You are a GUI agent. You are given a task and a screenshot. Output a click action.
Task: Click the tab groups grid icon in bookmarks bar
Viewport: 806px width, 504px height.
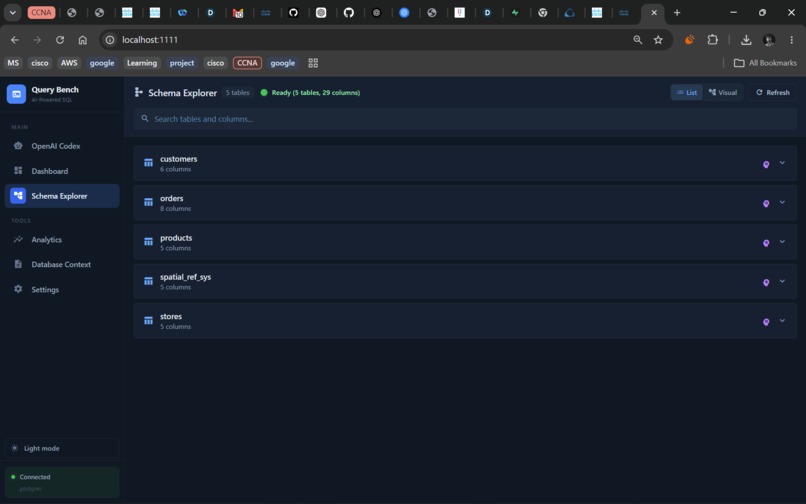coord(313,63)
